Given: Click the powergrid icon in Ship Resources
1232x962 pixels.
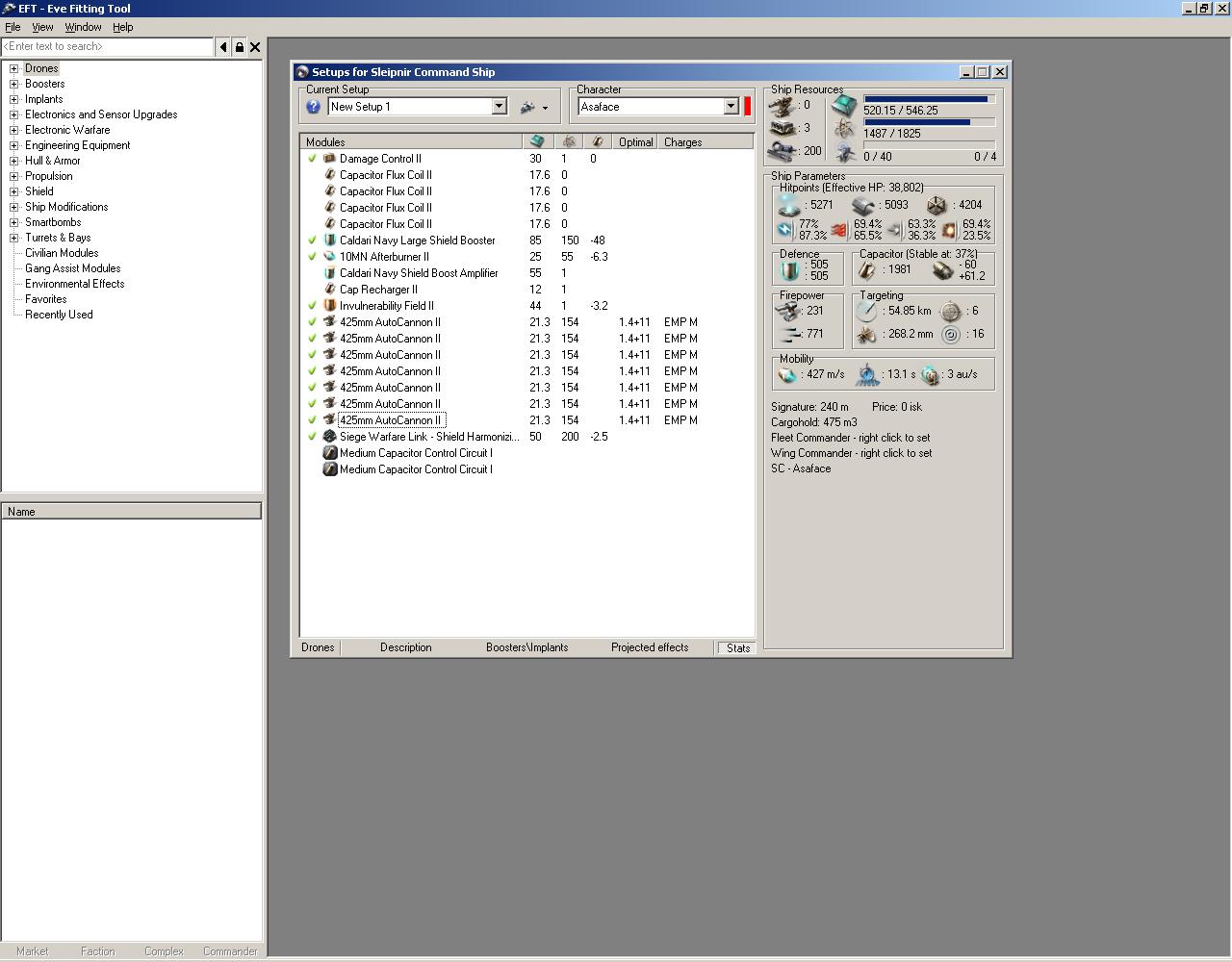Looking at the screenshot, I should (x=844, y=129).
